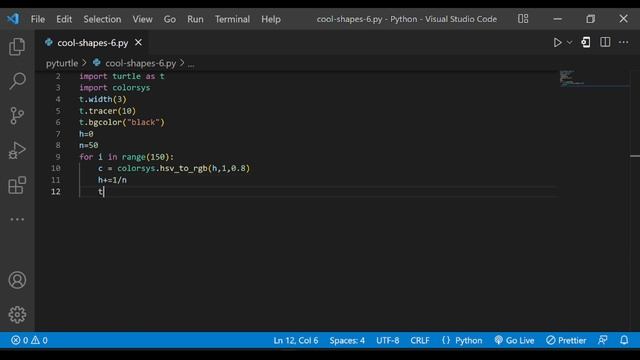Open the Accounts menu
The height and width of the screenshot is (360, 640).
point(17,280)
